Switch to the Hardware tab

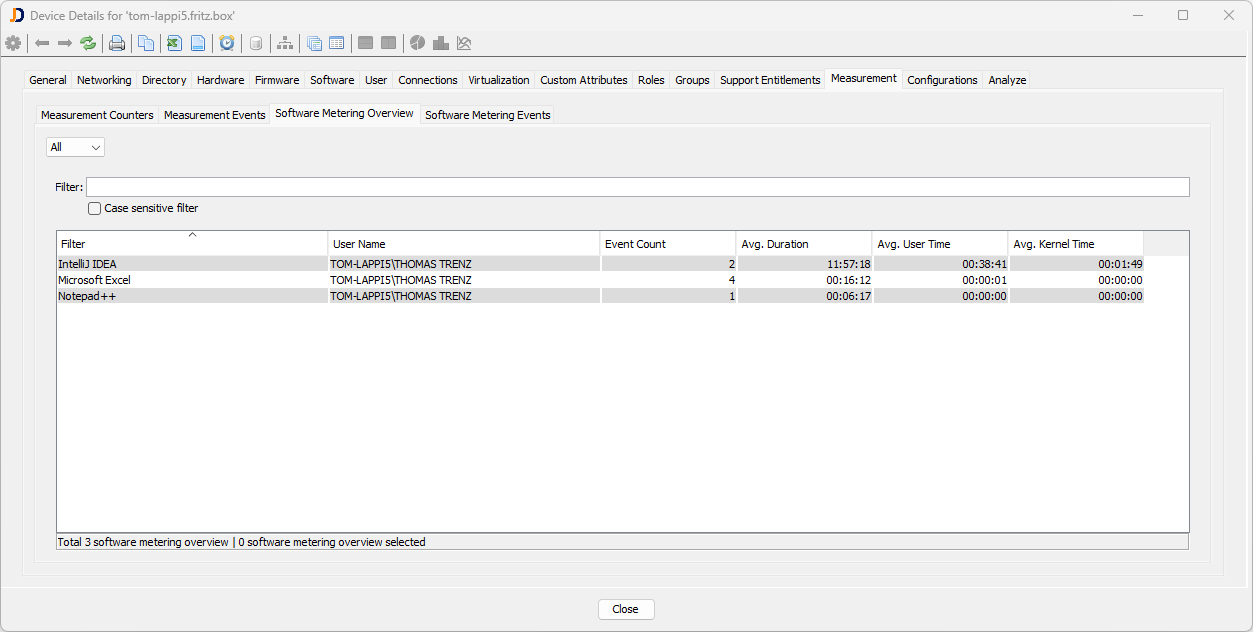220,79
